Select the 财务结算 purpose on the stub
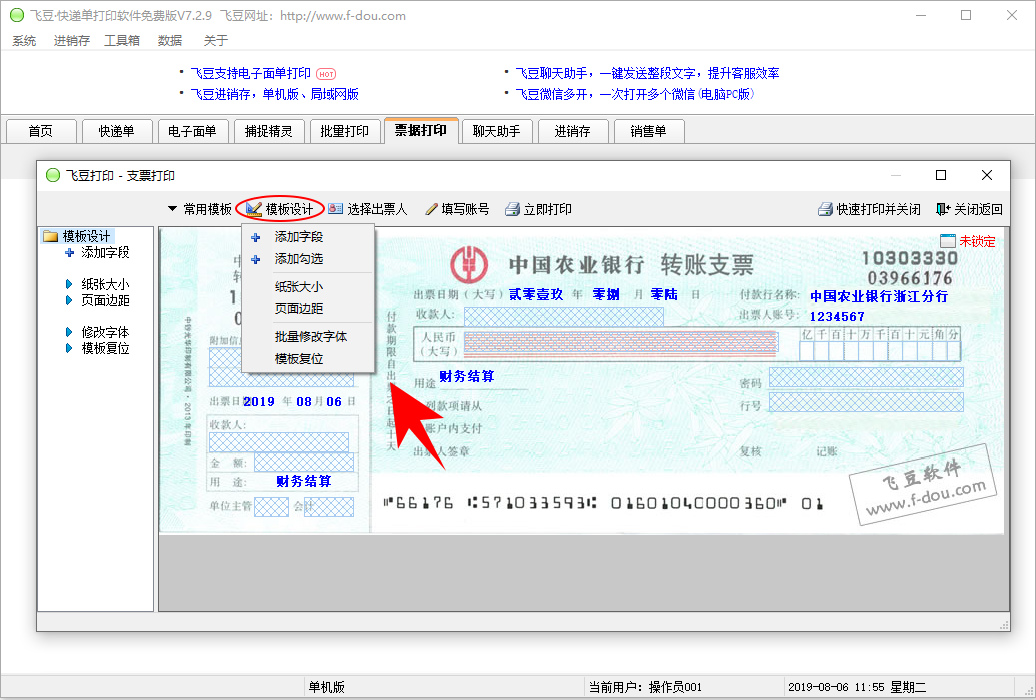Viewport: 1036px width, 700px height. pyautogui.click(x=304, y=481)
